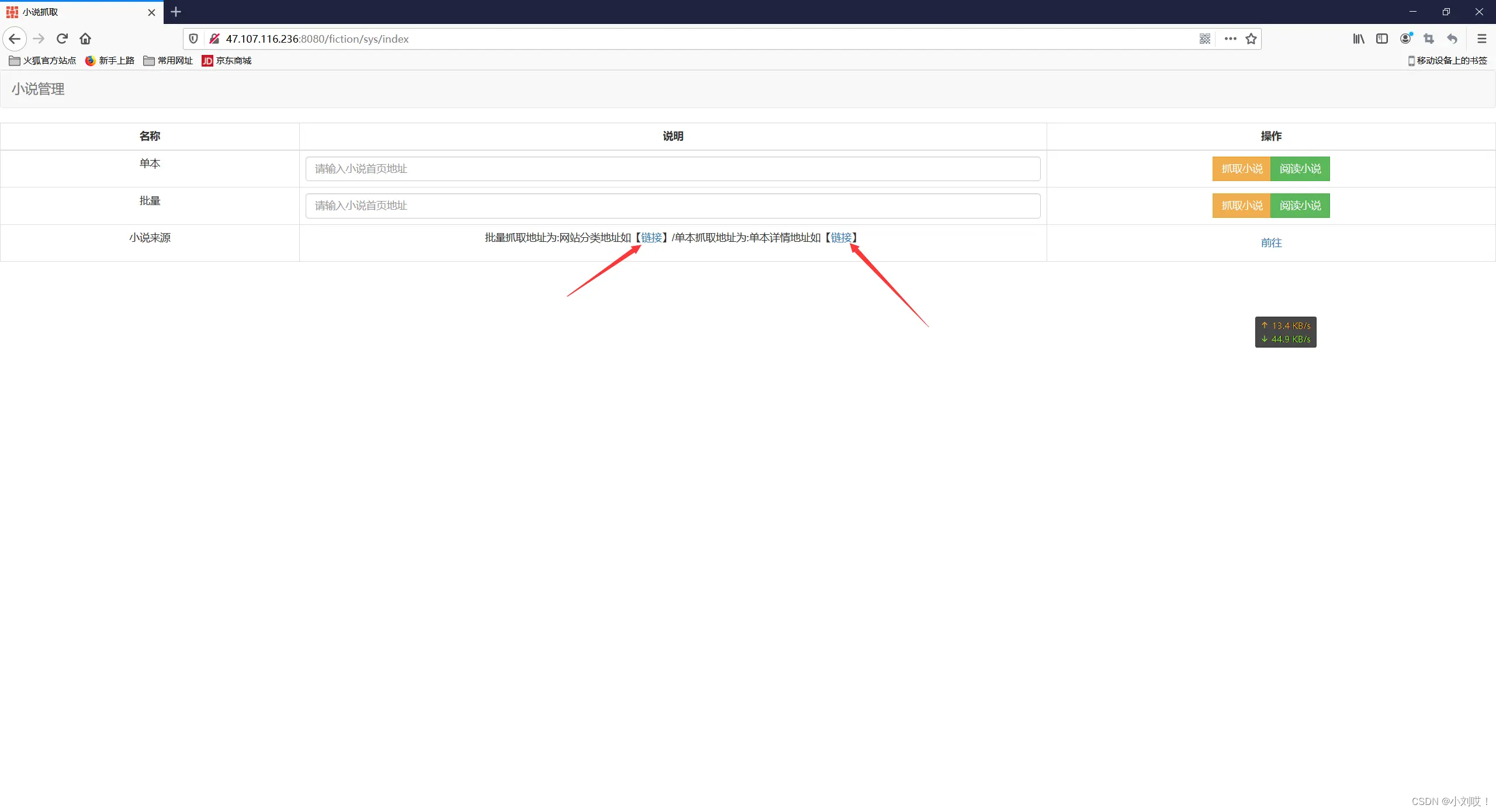Click the undo arrow toolbar icon

1452,39
